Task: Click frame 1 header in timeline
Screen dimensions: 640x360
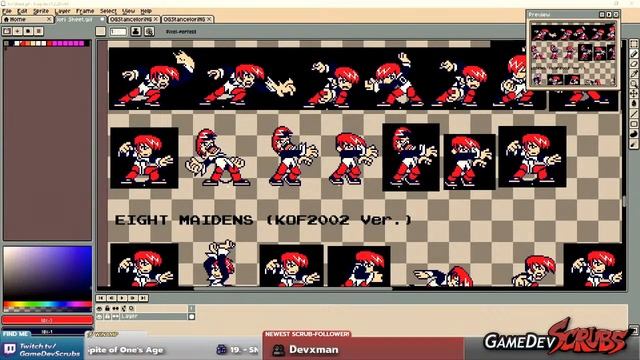Action: point(191,309)
